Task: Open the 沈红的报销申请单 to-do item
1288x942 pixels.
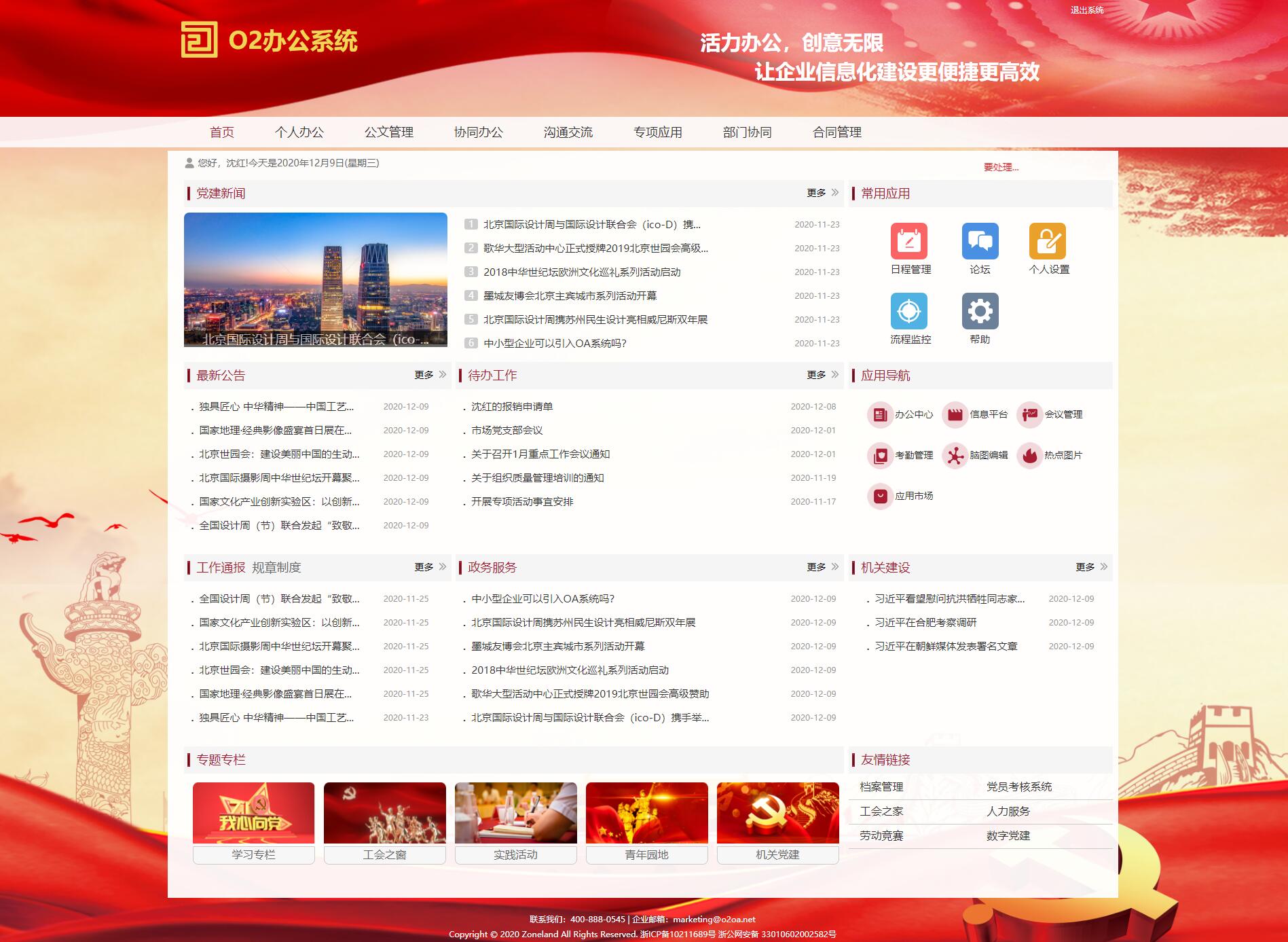Action: (512, 407)
